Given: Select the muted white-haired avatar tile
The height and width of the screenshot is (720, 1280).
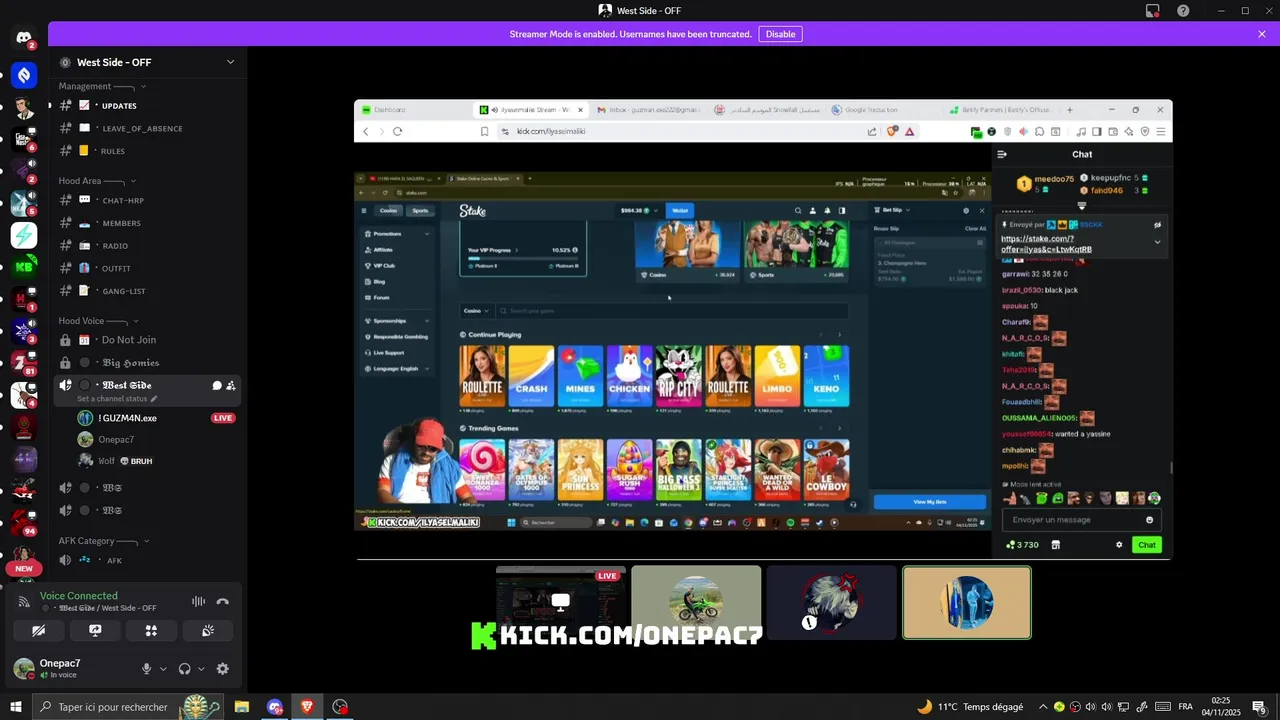Looking at the screenshot, I should [x=831, y=602].
